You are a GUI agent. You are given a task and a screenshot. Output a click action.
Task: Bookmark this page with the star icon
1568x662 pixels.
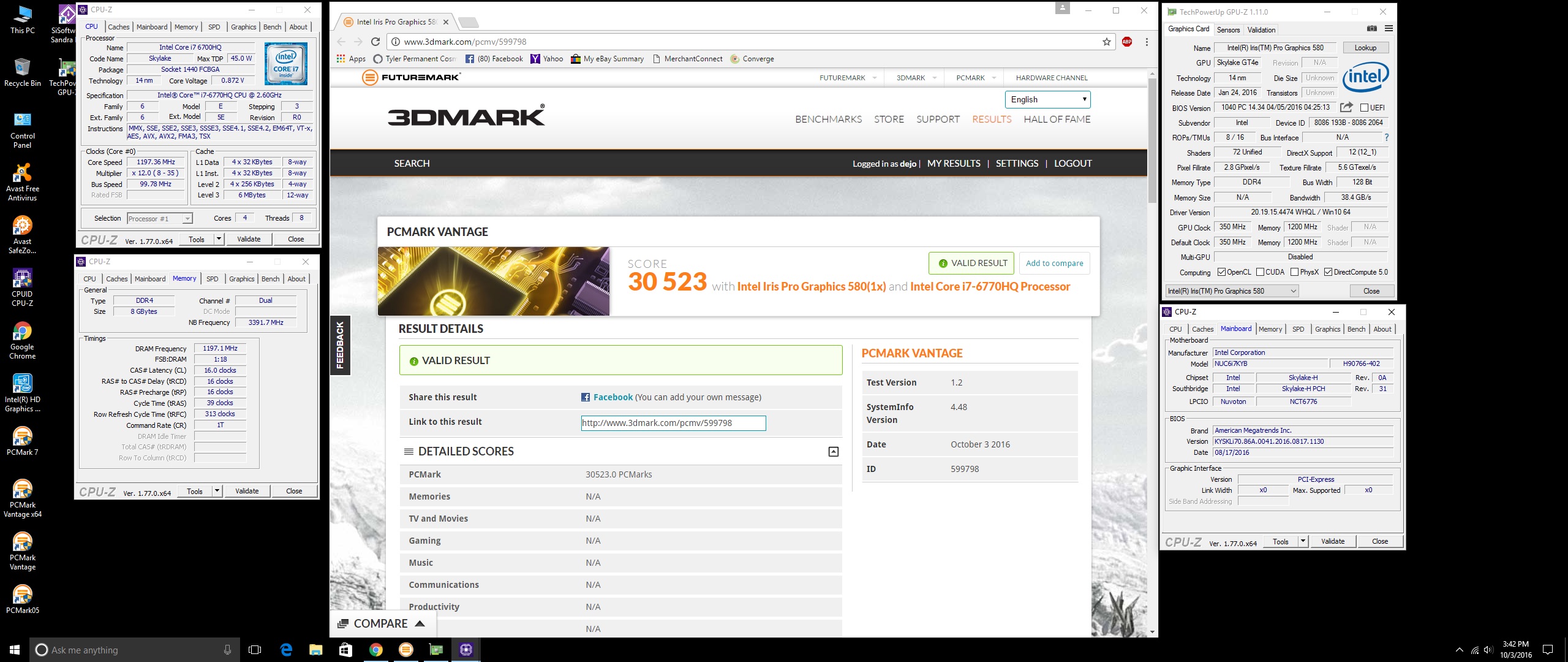pyautogui.click(x=1106, y=42)
